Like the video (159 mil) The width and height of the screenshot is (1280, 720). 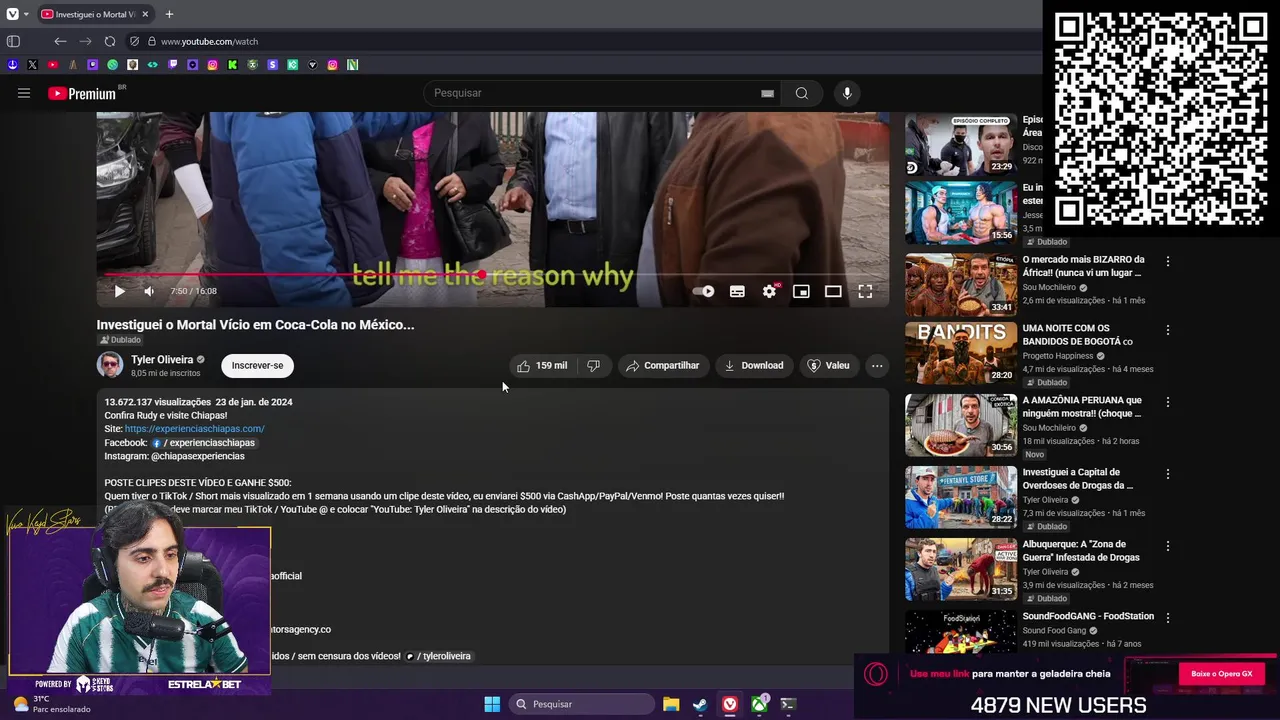point(542,366)
